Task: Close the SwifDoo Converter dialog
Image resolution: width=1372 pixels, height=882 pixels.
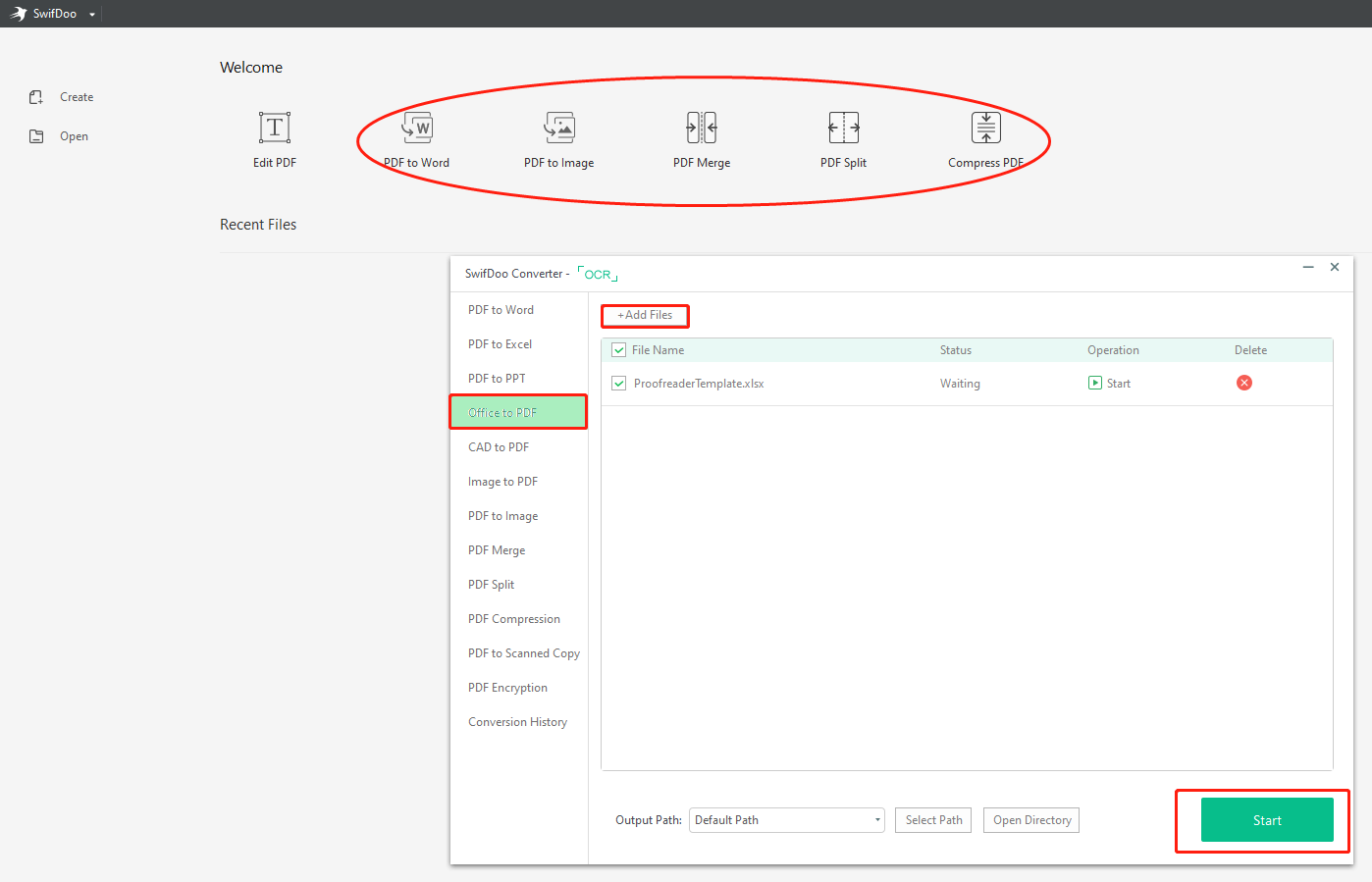Action: (1335, 267)
